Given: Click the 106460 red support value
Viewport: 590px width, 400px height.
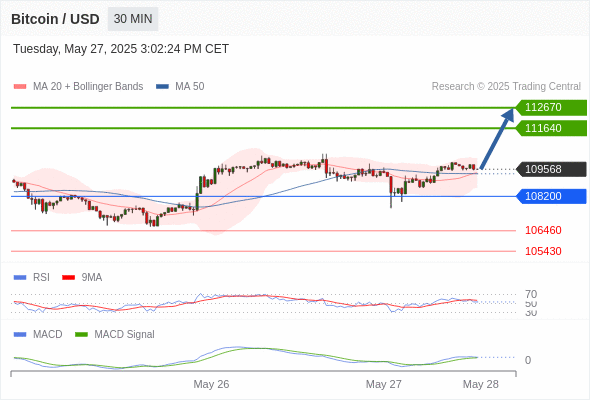Looking at the screenshot, I should 543,230.
